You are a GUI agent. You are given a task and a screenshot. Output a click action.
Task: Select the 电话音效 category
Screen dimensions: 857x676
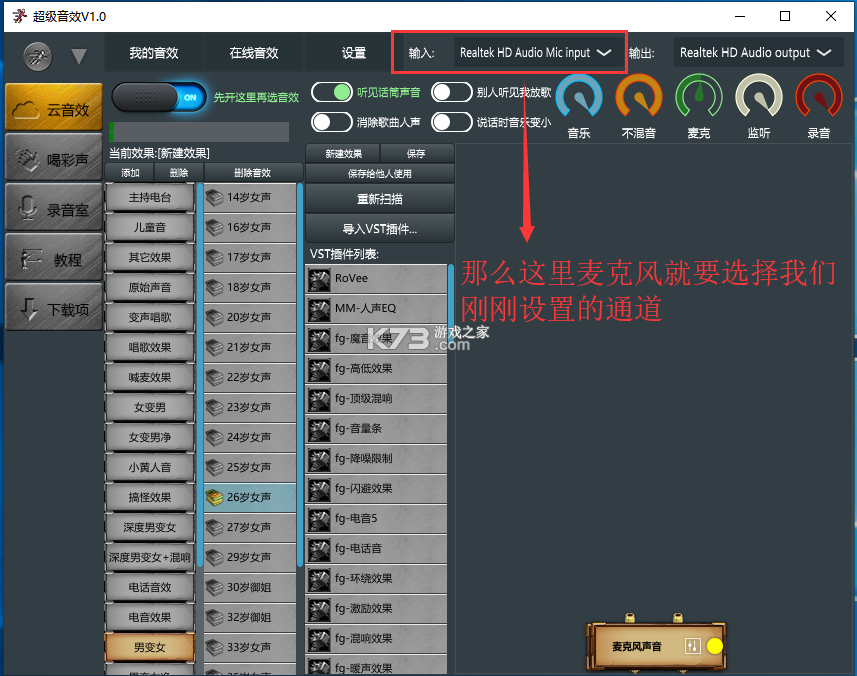[x=150, y=587]
